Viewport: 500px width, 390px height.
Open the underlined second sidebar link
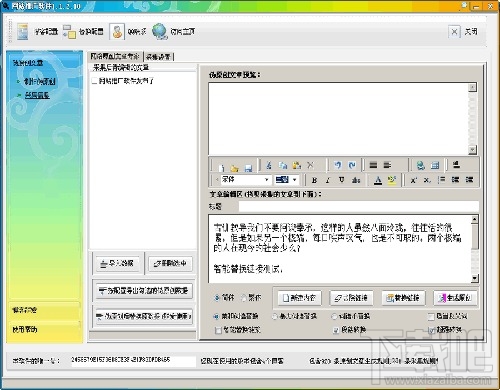(37, 95)
